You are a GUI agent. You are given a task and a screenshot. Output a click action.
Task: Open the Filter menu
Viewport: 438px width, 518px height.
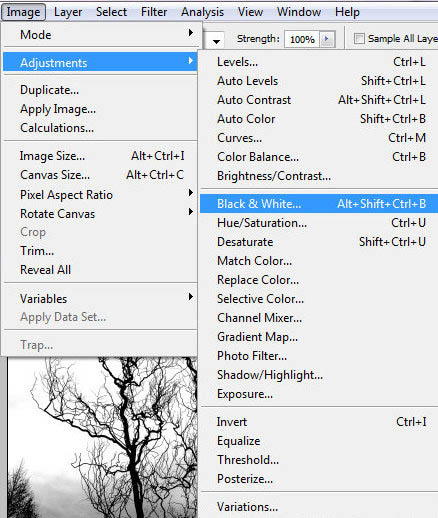click(x=154, y=12)
